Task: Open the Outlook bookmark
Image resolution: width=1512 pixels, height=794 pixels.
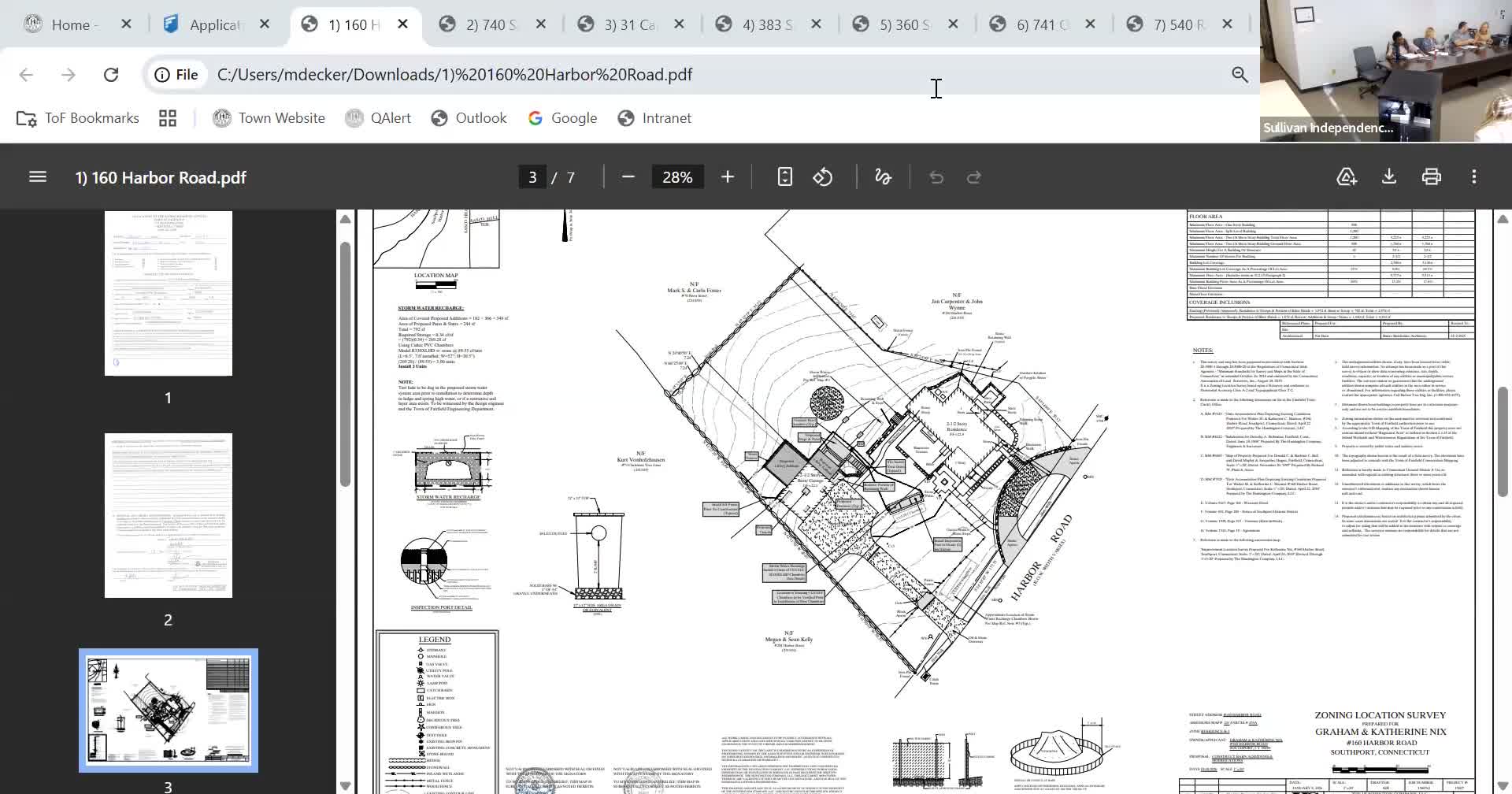Action: tap(469, 118)
